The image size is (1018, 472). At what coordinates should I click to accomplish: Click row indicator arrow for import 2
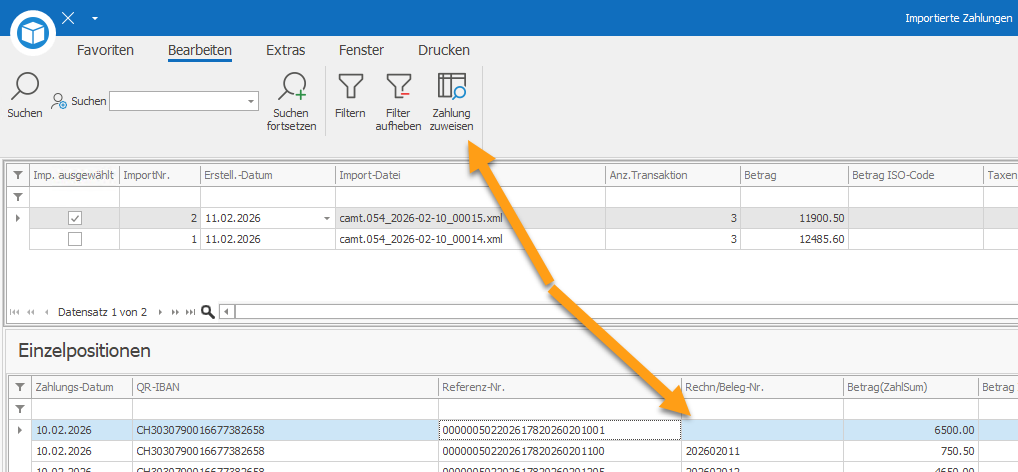coord(18,219)
